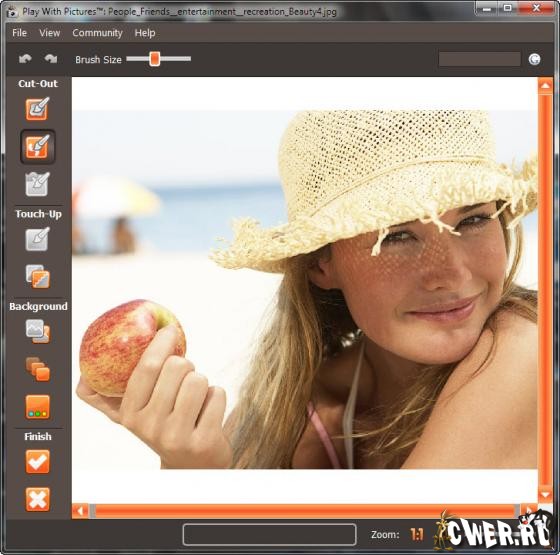Close the Play With Pictures window
Screen dimensions: 560x555
point(536,8)
